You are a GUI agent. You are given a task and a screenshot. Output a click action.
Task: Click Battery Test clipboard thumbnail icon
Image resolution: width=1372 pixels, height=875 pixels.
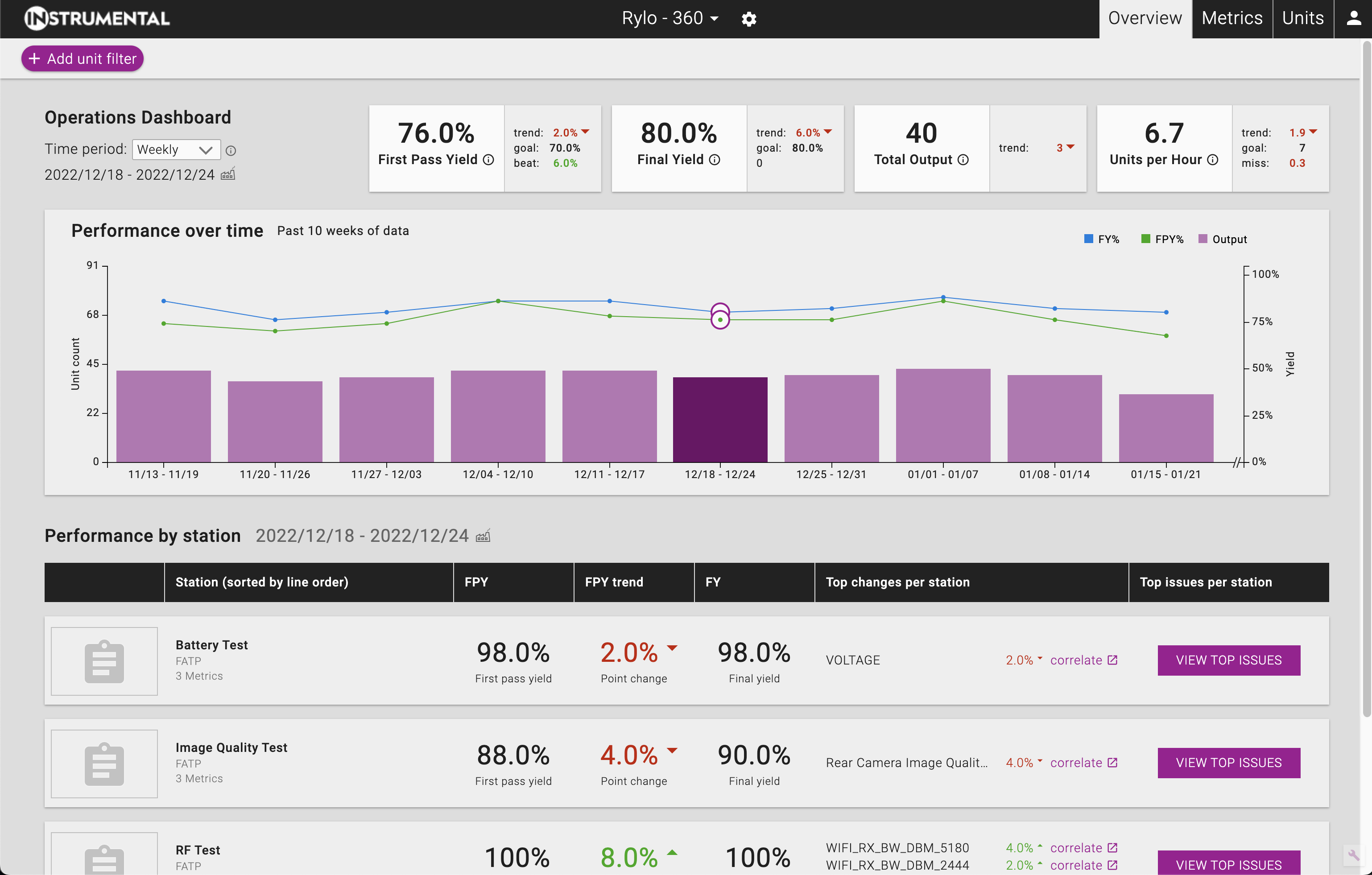click(x=104, y=661)
